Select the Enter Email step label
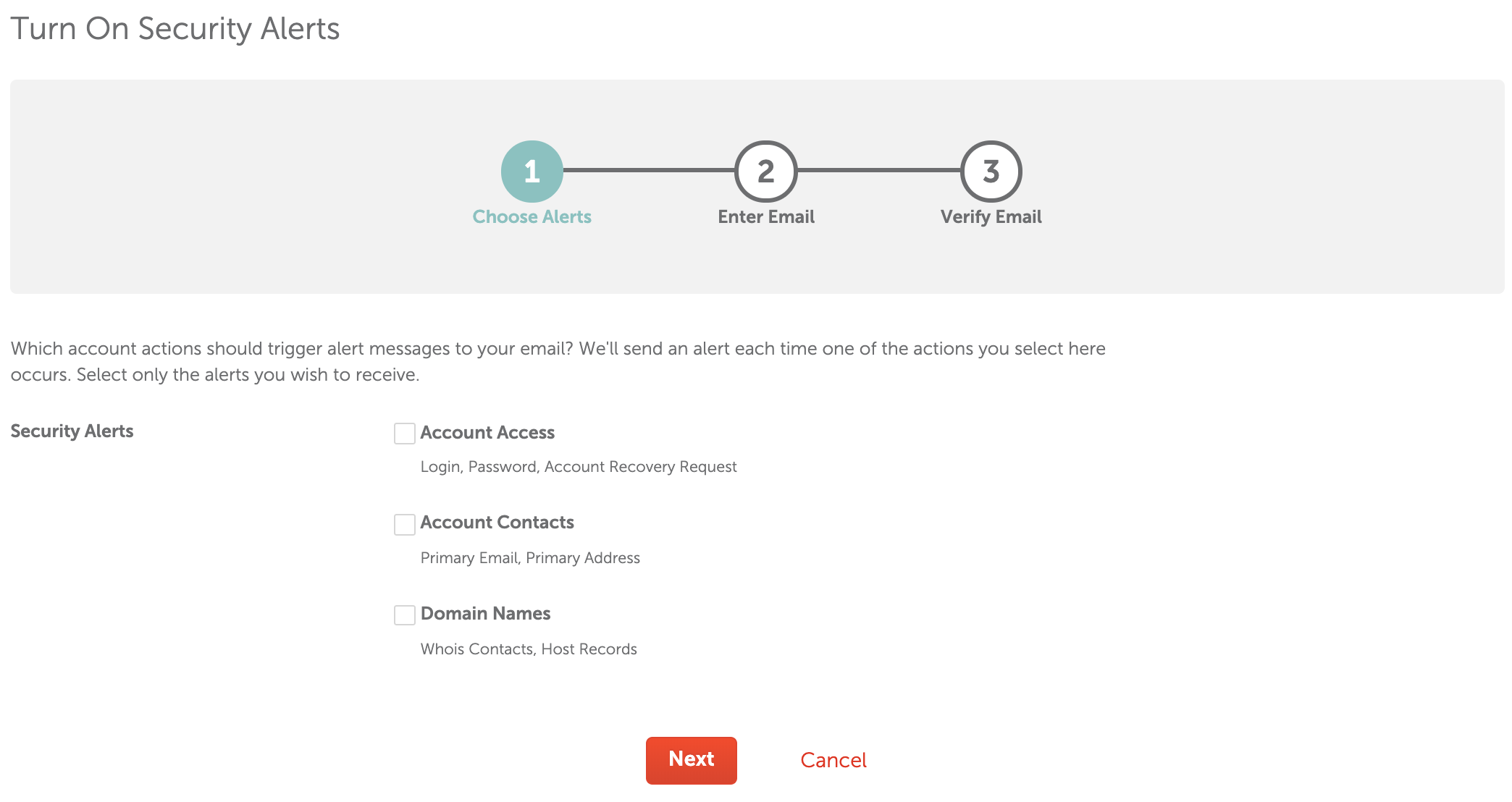This screenshot has height=802, width=1512. [765, 216]
